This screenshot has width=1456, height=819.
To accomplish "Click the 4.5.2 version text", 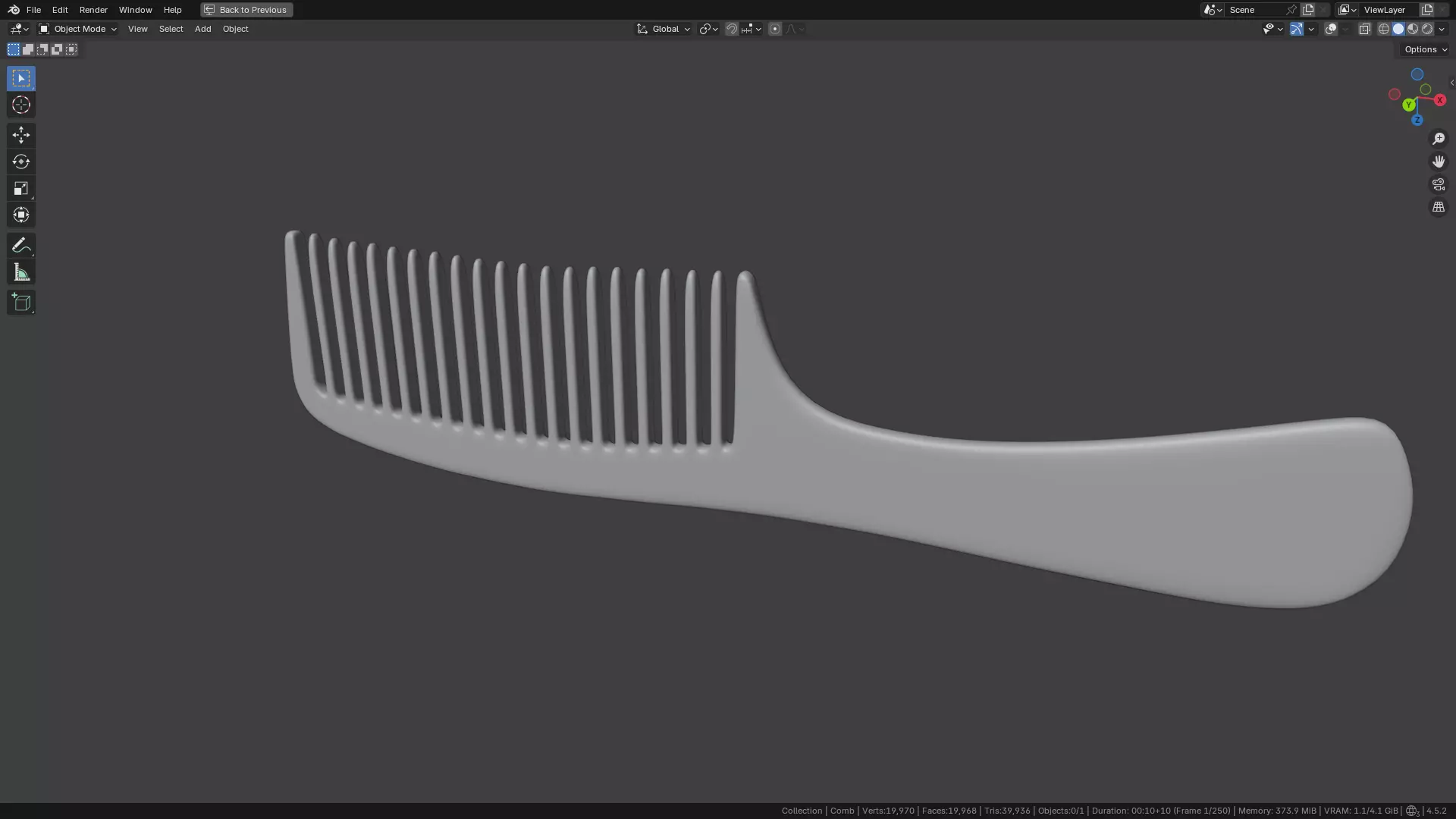I will (1436, 811).
